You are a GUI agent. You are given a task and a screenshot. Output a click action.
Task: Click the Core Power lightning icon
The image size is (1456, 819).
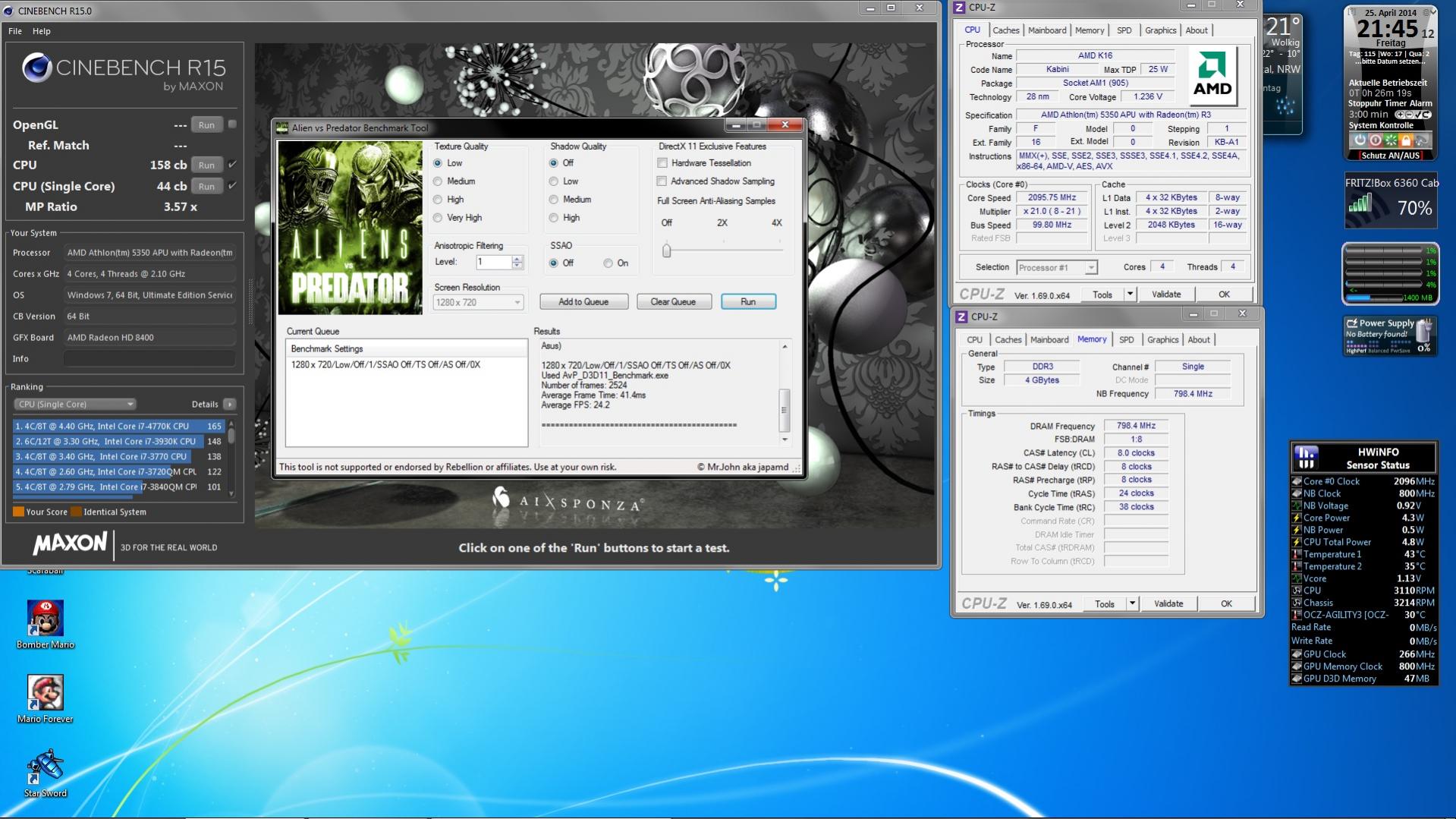(x=1297, y=518)
